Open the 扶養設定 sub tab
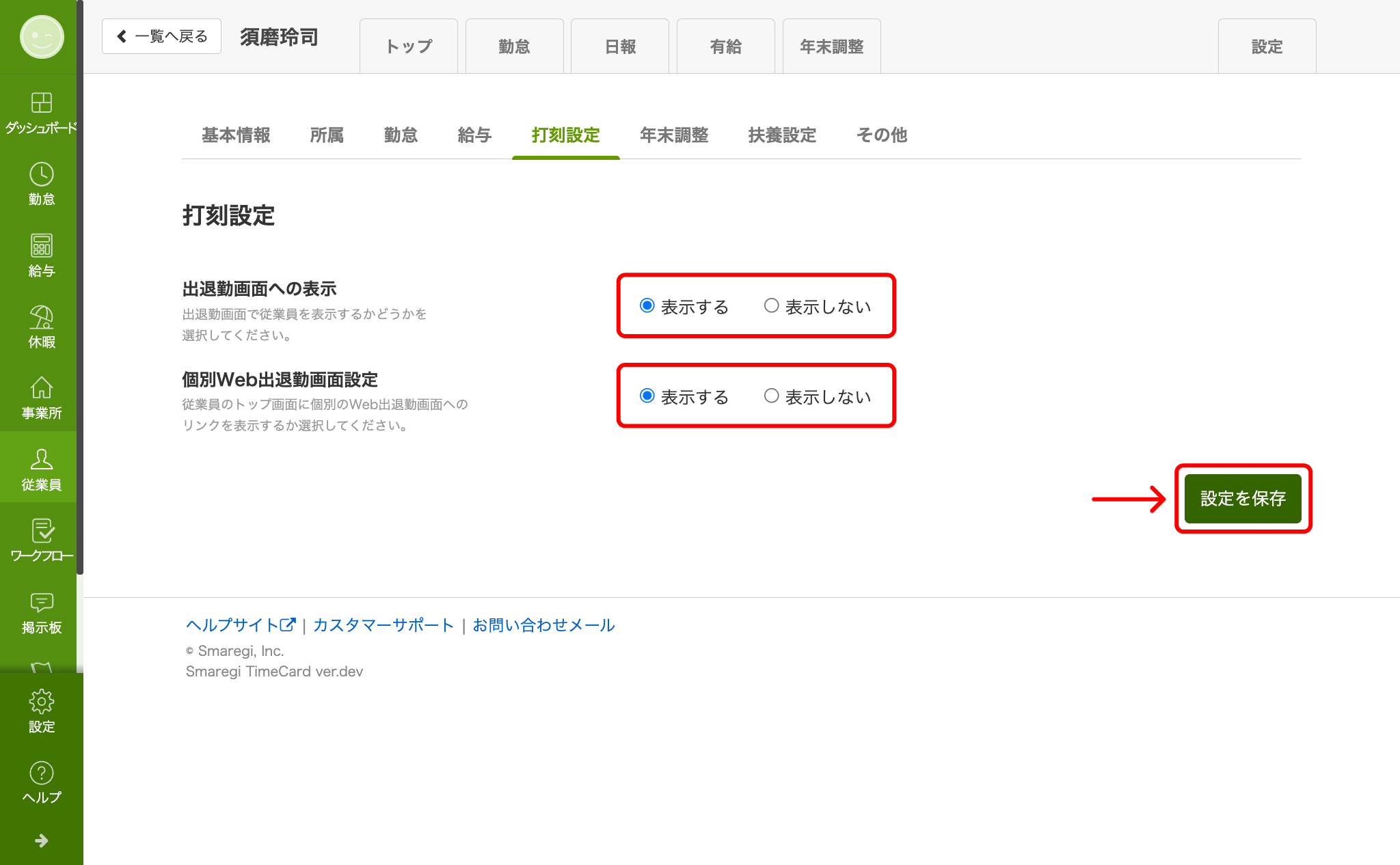1400x865 pixels. point(782,135)
